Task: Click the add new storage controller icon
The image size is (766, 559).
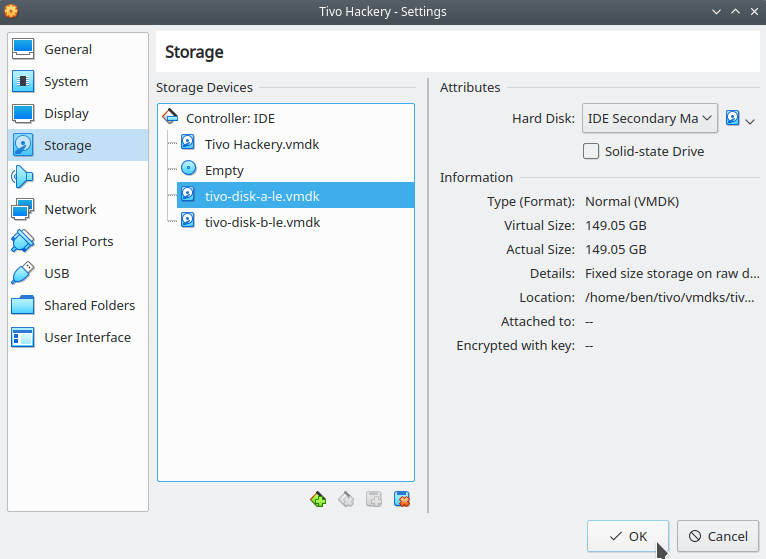Action: [x=318, y=499]
